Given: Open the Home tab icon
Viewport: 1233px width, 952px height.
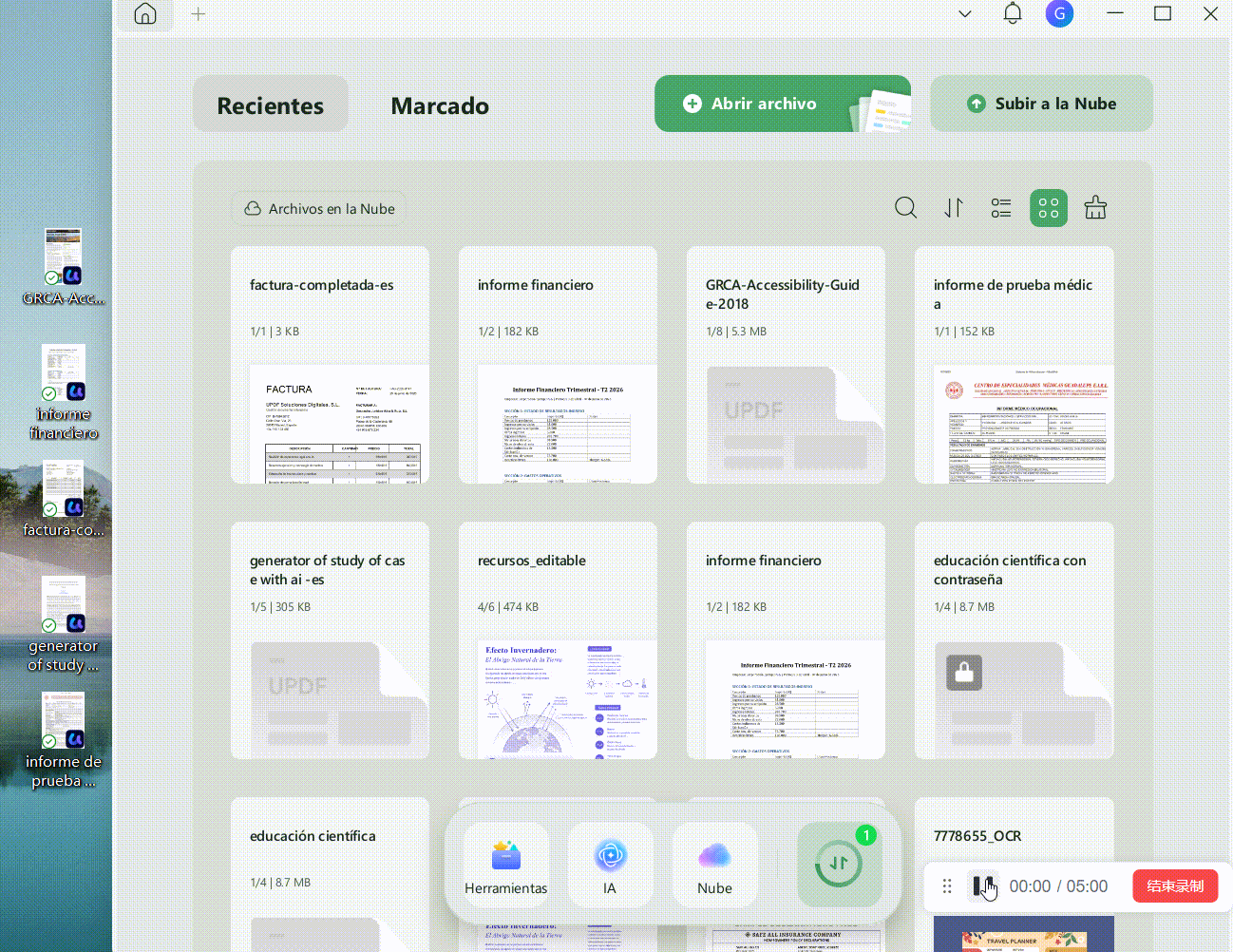Looking at the screenshot, I should (x=145, y=14).
